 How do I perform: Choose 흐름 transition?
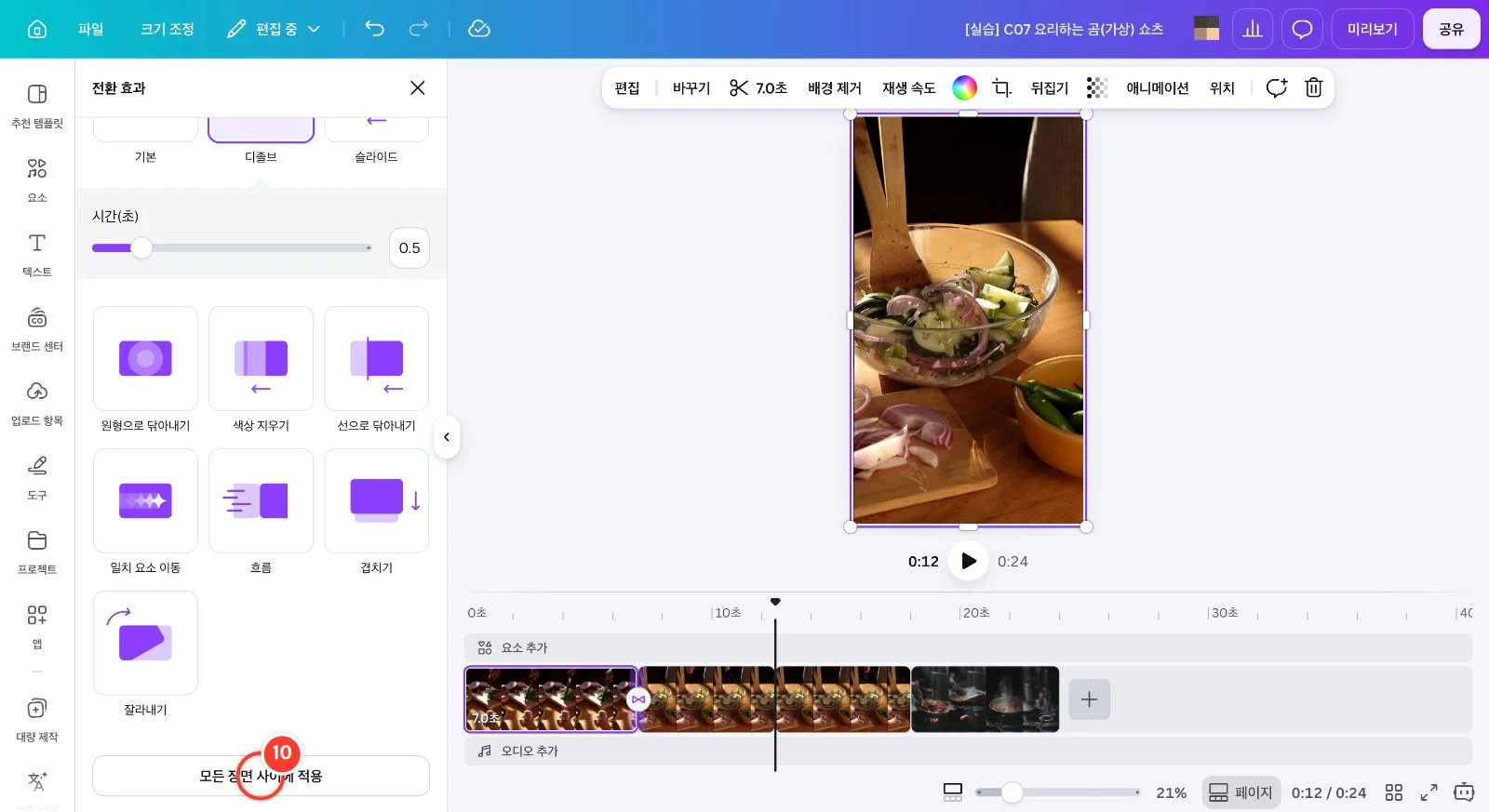point(261,512)
